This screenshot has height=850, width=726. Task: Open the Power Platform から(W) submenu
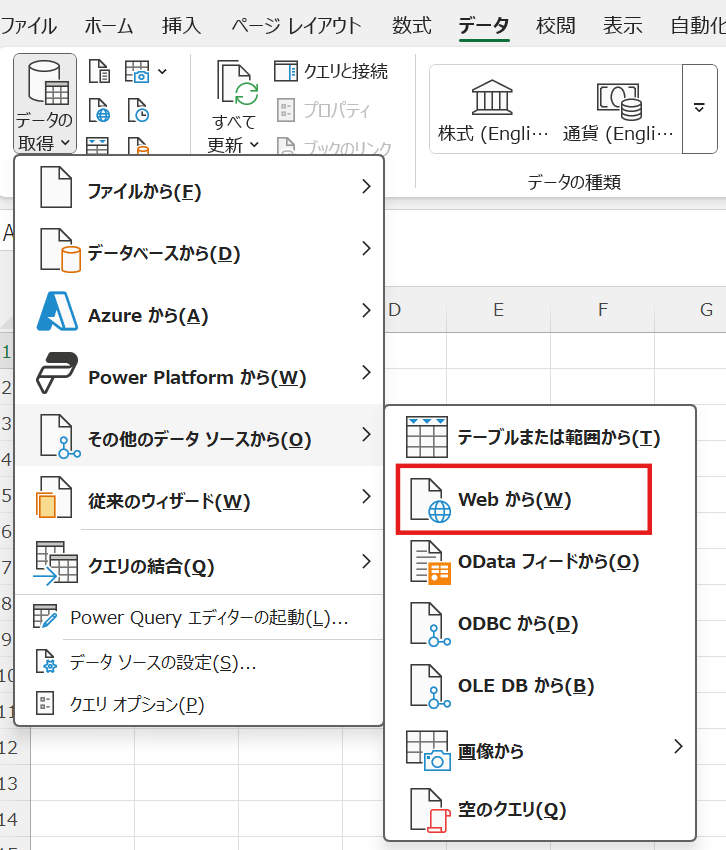199,374
